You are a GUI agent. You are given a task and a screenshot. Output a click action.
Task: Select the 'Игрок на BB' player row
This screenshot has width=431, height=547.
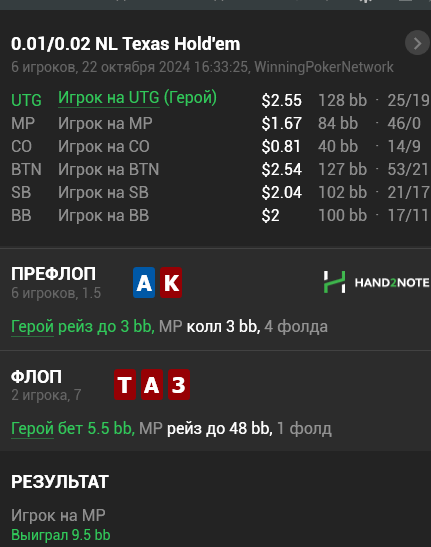pos(220,216)
